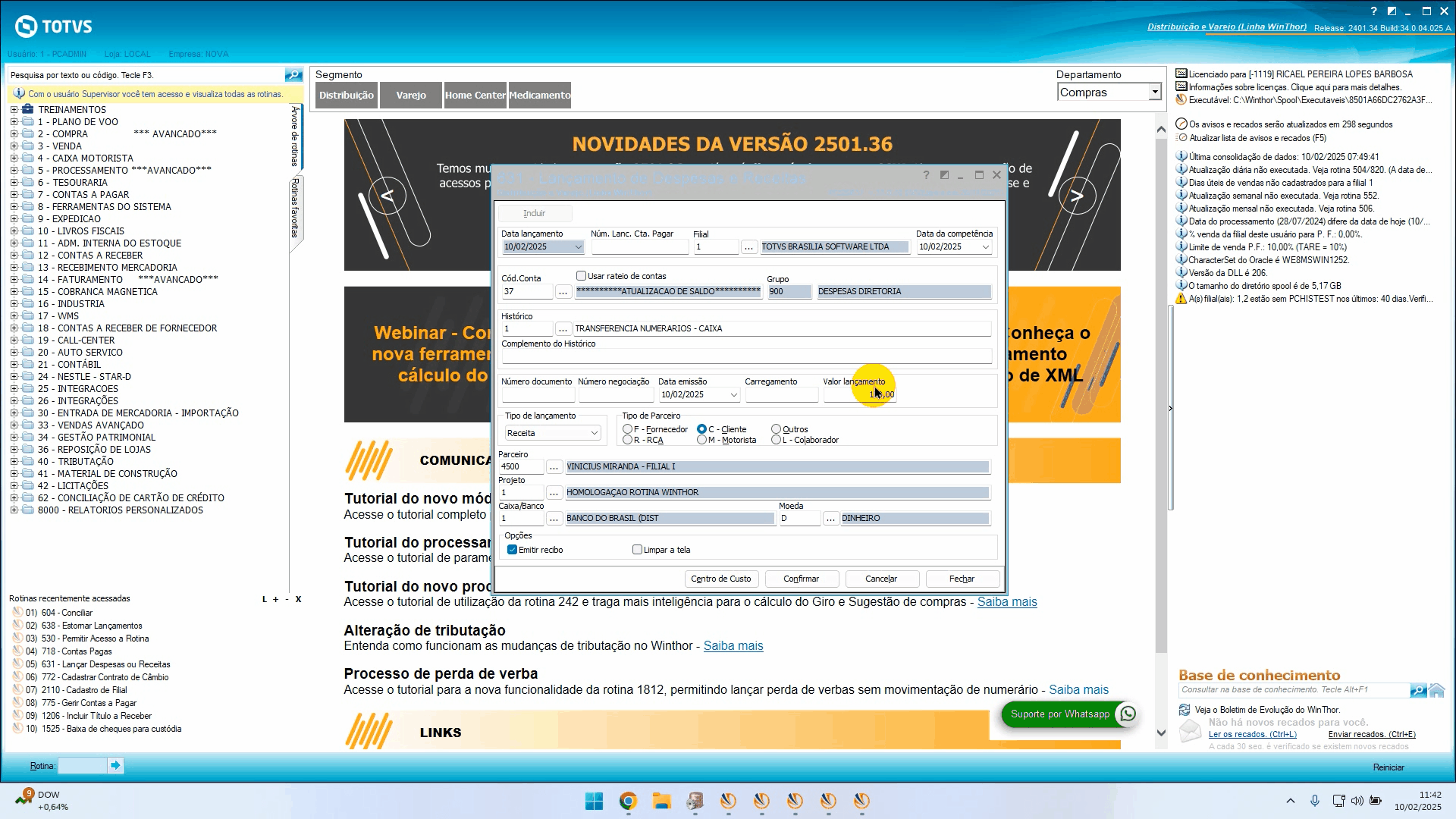Uncheck the Emitir recibo option
The height and width of the screenshot is (819, 1456).
(513, 550)
